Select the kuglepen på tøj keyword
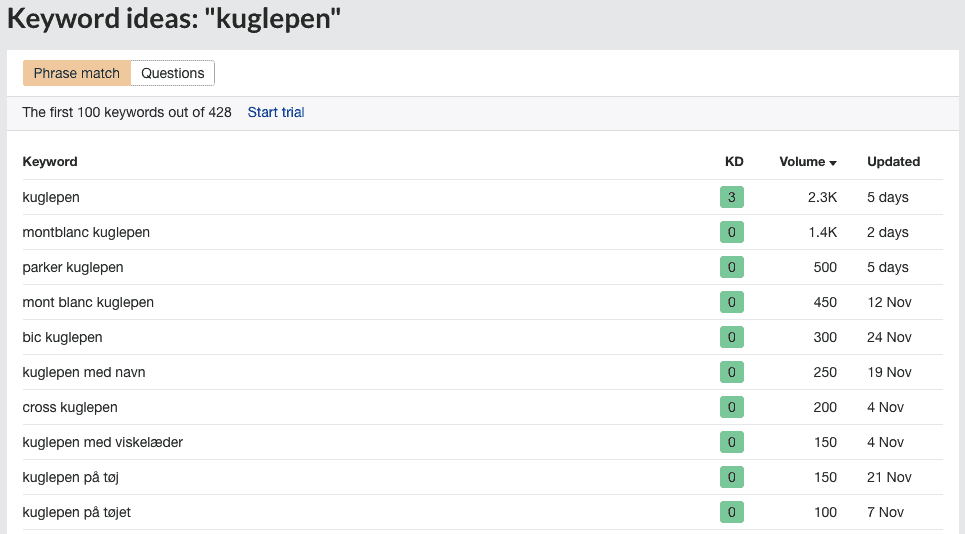 tap(71, 477)
